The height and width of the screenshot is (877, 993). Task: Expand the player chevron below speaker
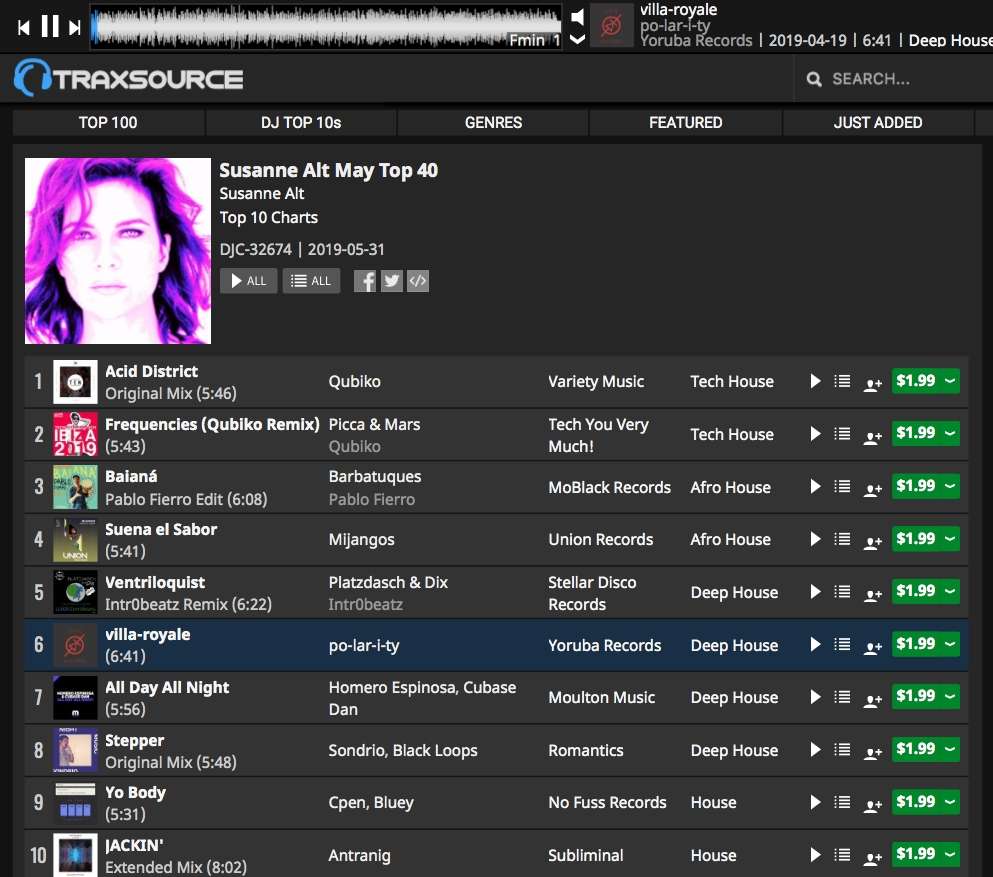point(577,39)
